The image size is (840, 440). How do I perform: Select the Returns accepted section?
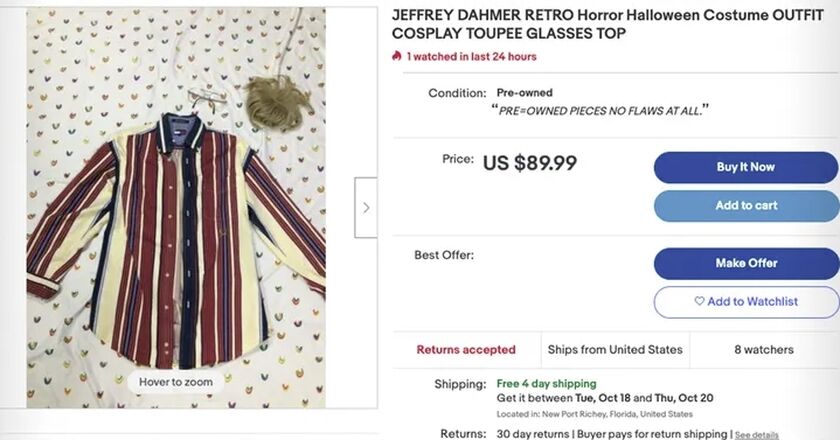[x=466, y=350]
